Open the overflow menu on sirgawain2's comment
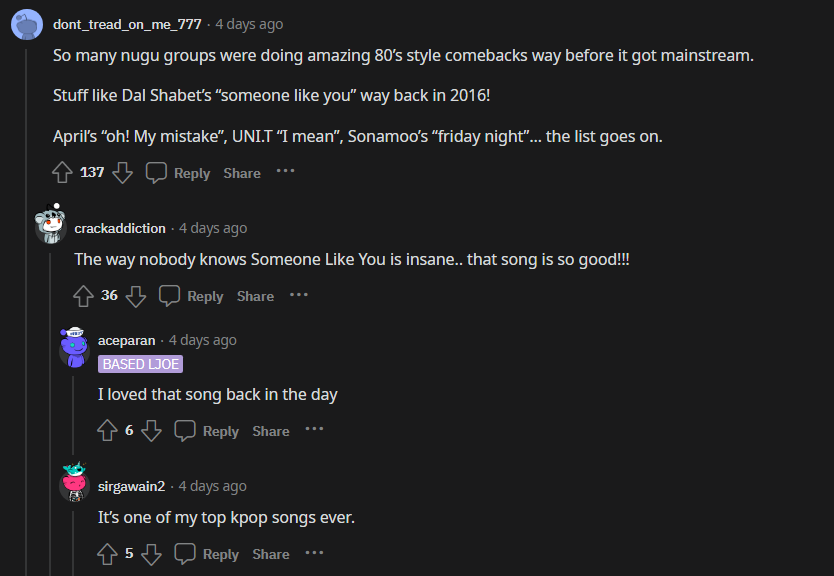Viewport: 834px width, 576px height. pos(314,553)
